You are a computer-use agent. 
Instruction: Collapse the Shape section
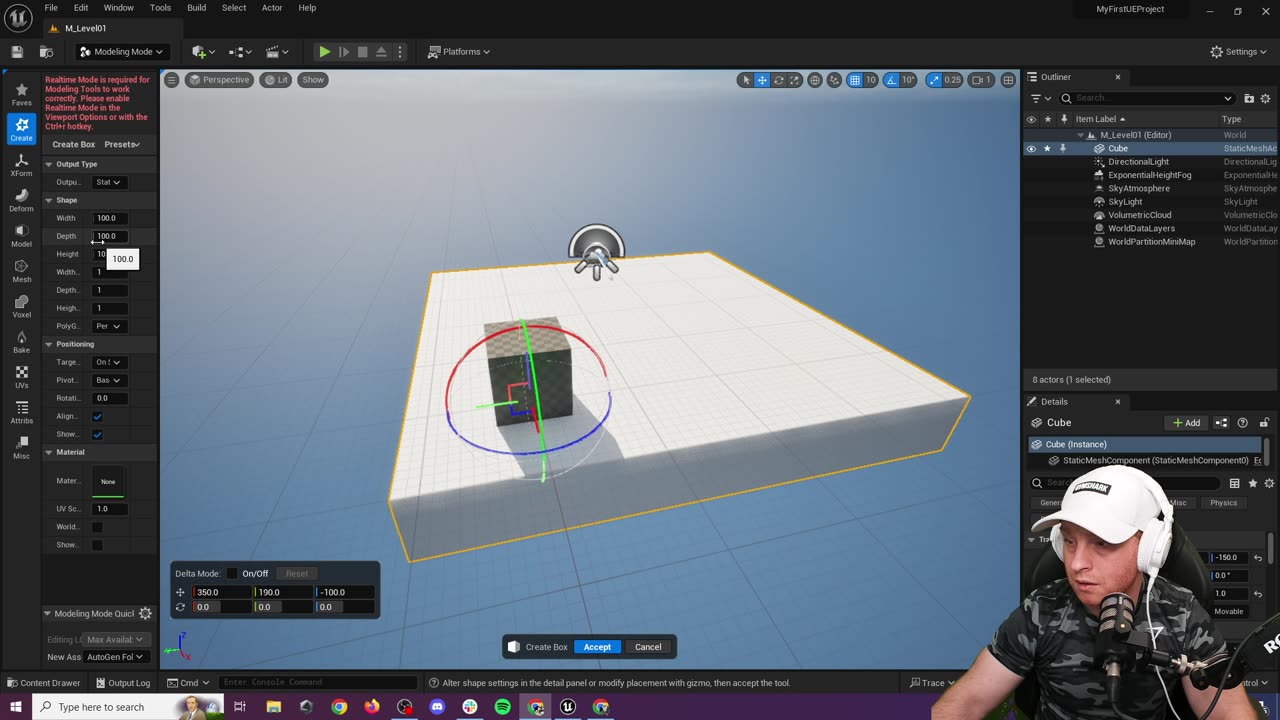48,200
